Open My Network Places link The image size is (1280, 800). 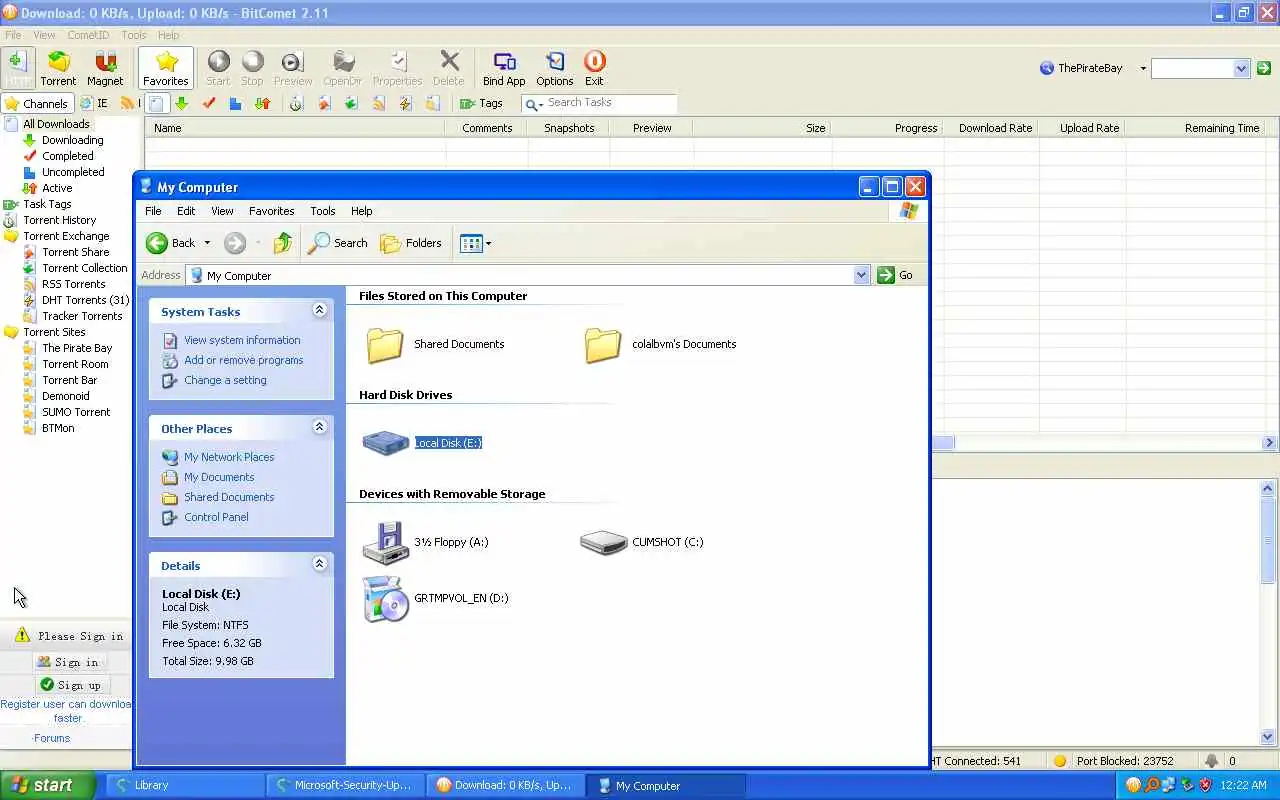[229, 457]
